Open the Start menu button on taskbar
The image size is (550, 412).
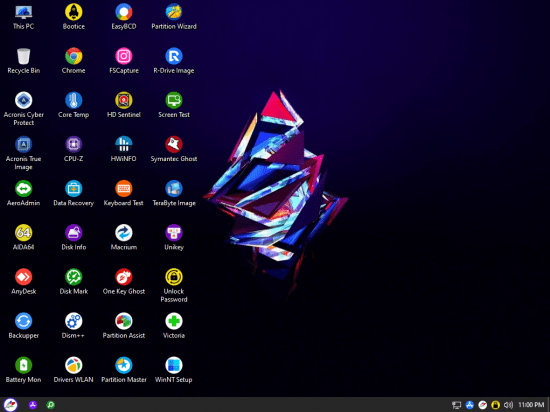(x=10, y=405)
